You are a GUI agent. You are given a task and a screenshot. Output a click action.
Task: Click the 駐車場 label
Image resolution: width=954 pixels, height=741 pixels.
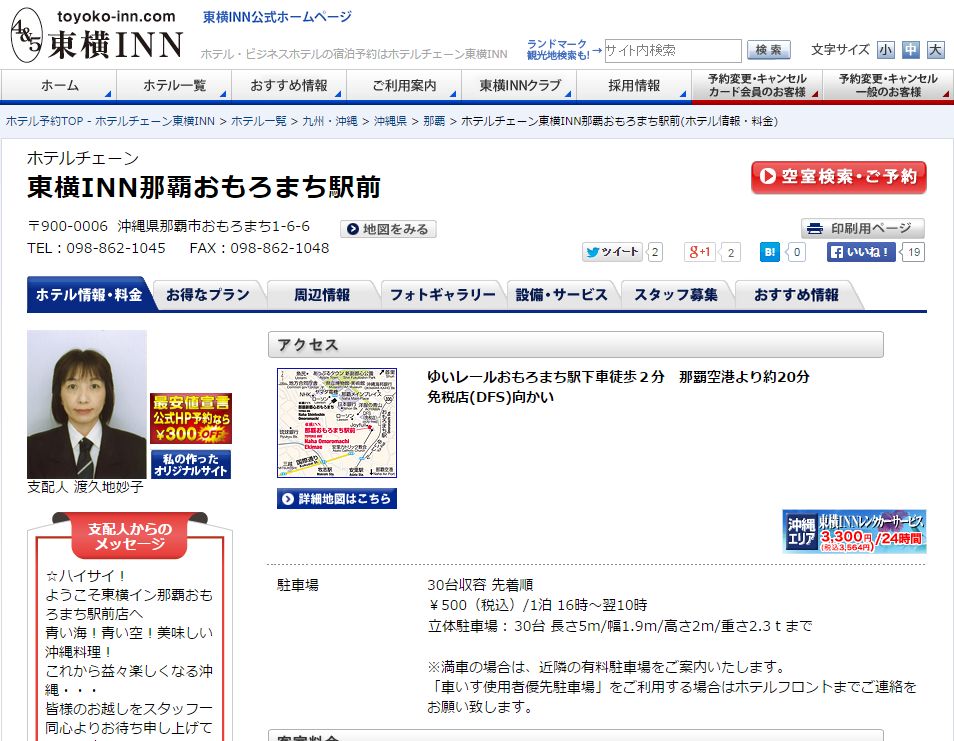pos(298,585)
